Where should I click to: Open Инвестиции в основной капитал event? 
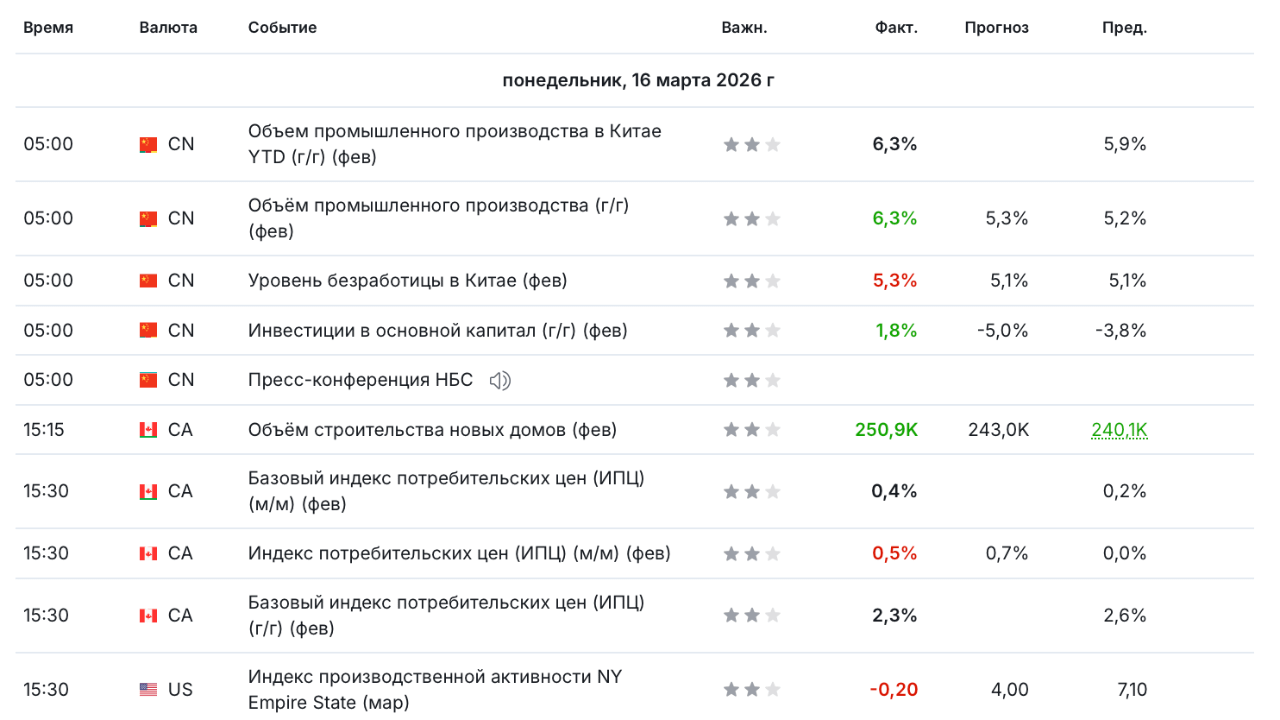click(x=437, y=331)
